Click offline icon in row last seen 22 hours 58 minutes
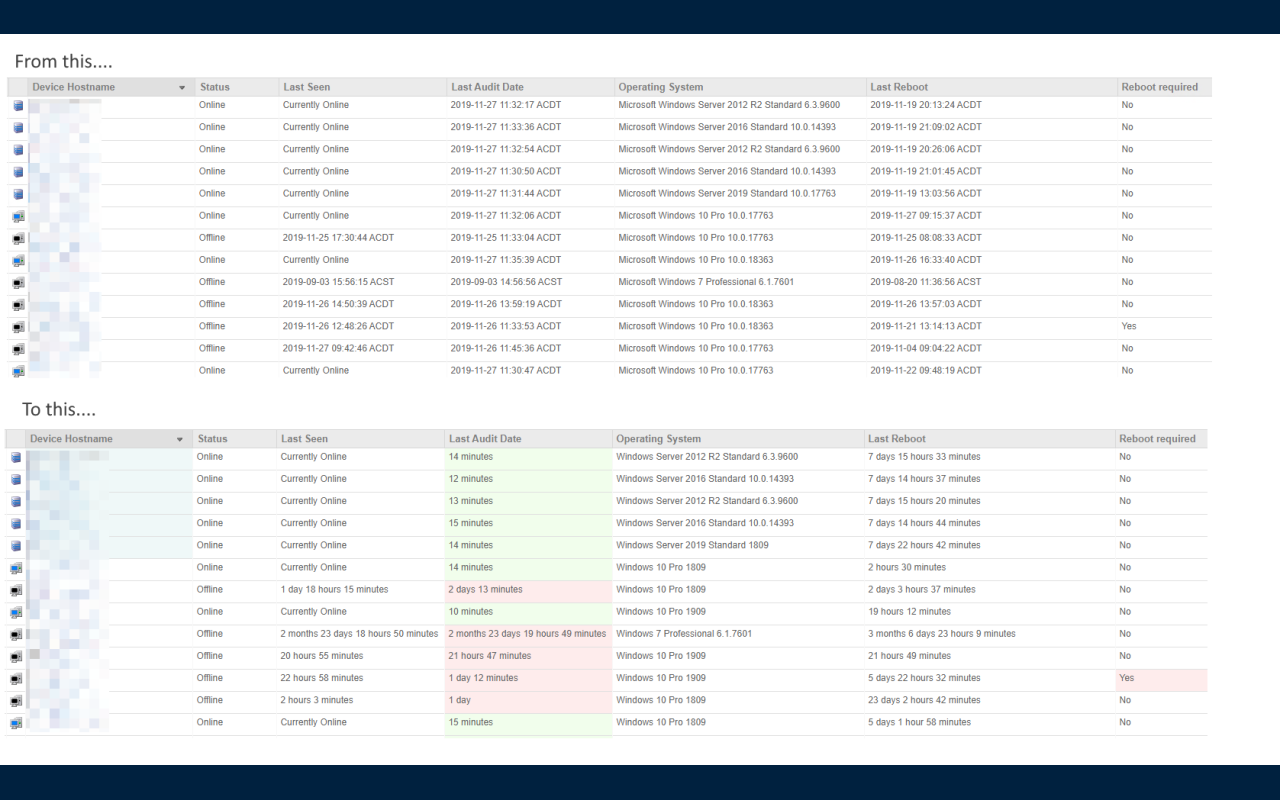Screen dimensions: 1280x800 [x=16, y=678]
